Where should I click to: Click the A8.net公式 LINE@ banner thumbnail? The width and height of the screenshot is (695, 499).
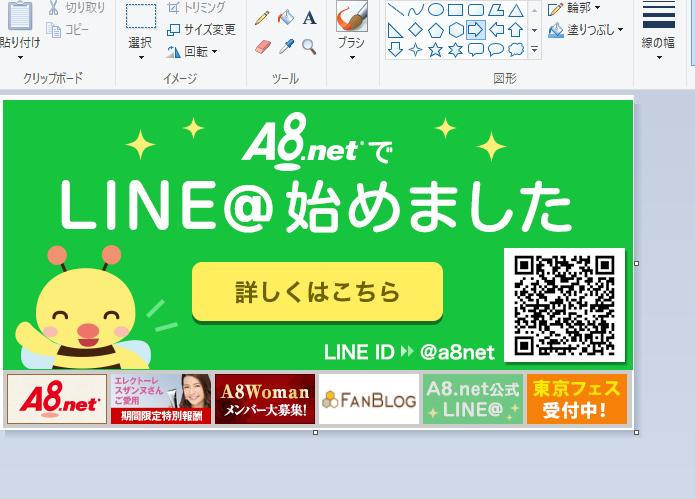[x=473, y=399]
